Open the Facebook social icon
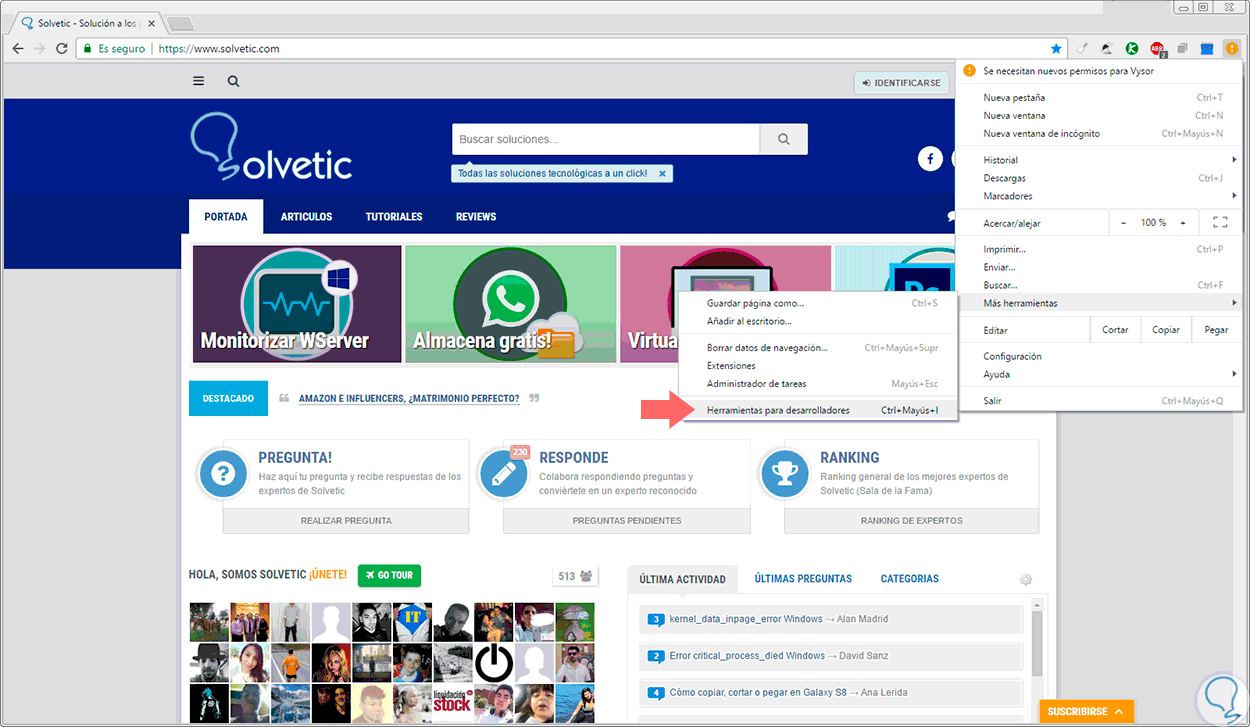The image size is (1250, 727). pyautogui.click(x=930, y=159)
